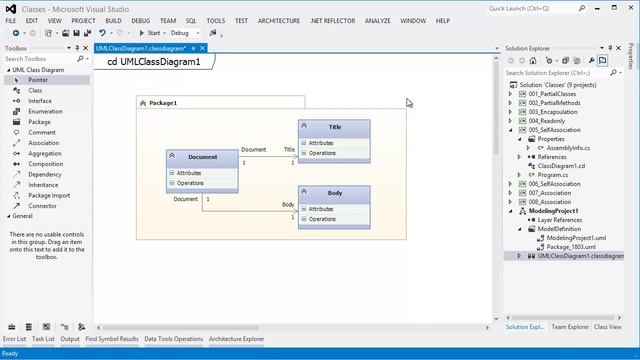This screenshot has height=360, width=640.
Task: Collapse Attributes section of Title class
Action: [x=304, y=143]
